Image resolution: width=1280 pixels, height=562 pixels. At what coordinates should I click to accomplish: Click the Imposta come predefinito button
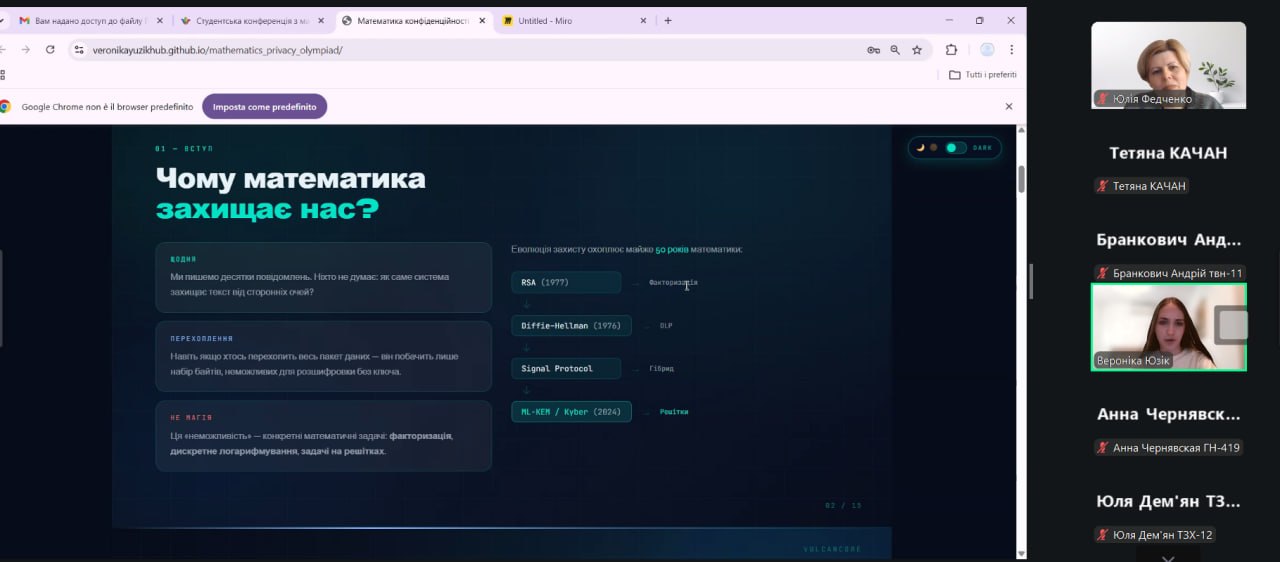tap(264, 106)
